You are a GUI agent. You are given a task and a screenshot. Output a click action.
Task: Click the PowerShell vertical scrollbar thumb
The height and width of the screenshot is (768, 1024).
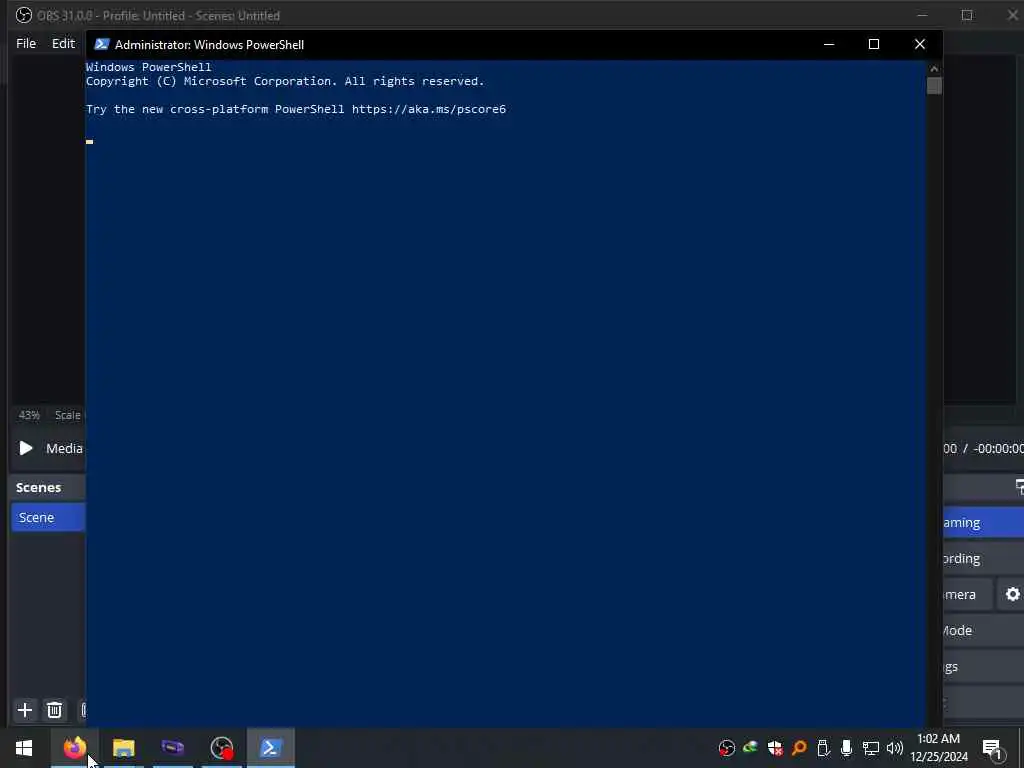tap(934, 86)
